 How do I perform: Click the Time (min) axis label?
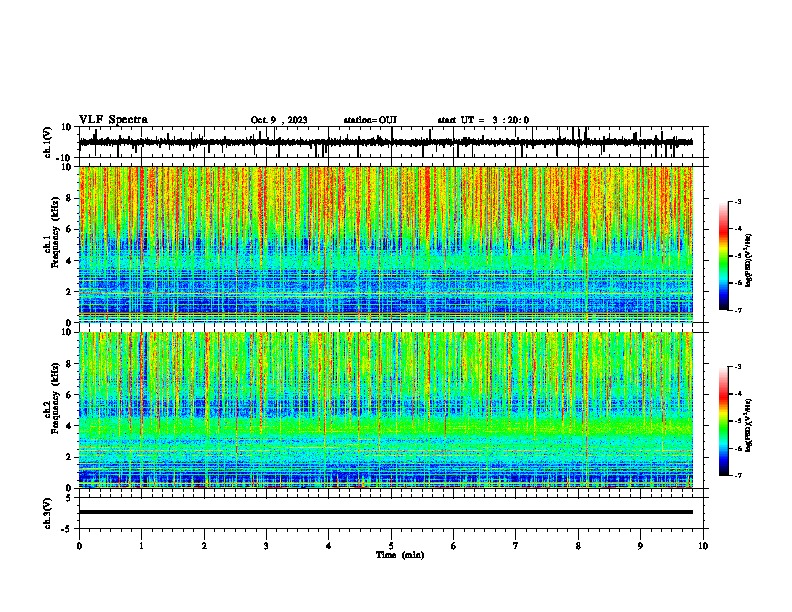coord(400,555)
